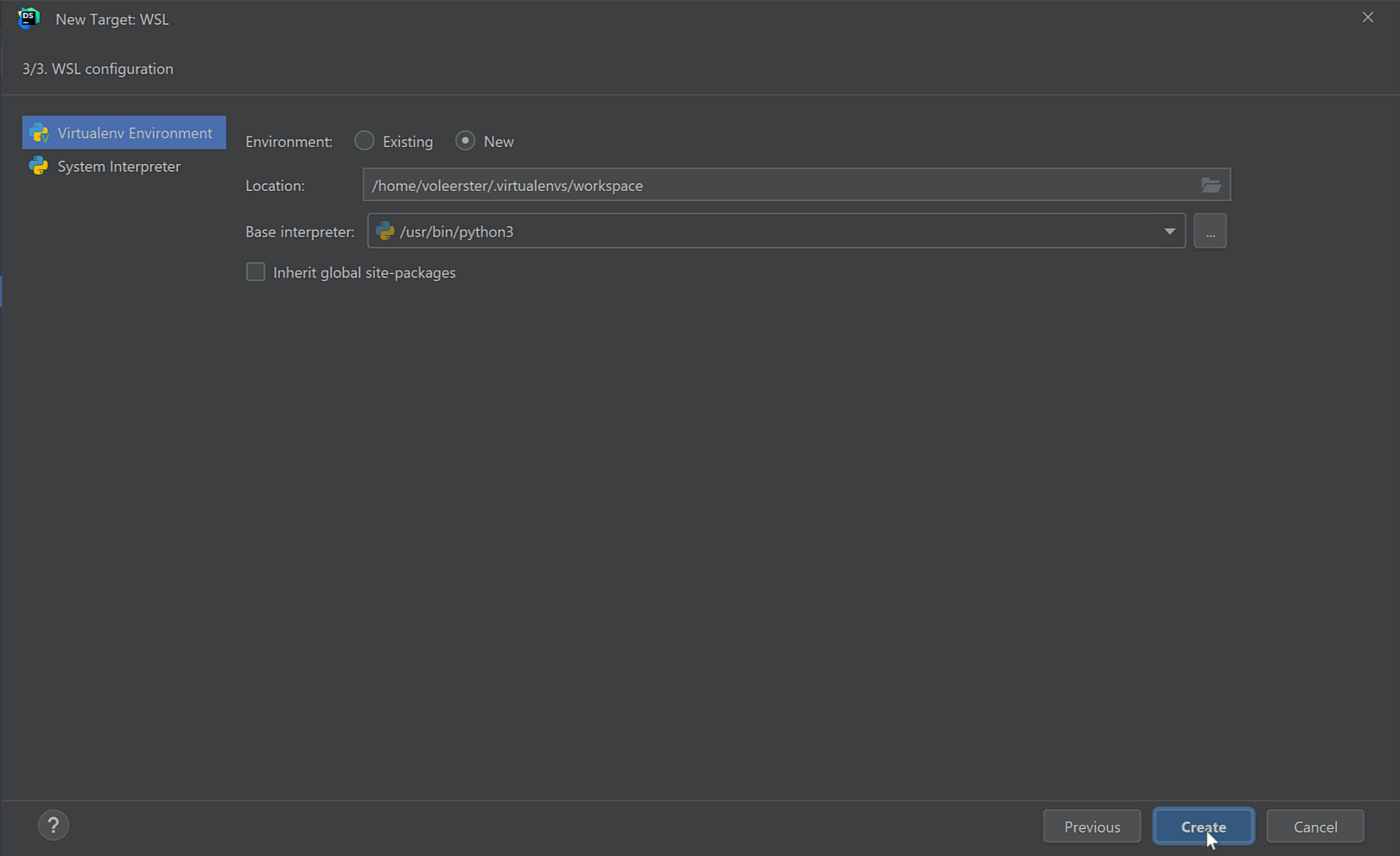The height and width of the screenshot is (856, 1400).
Task: Enable Inherit global site-packages checkbox
Action: point(256,272)
